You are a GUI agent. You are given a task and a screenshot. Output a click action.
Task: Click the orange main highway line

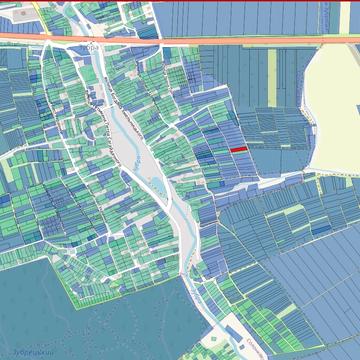(x=180, y=39)
